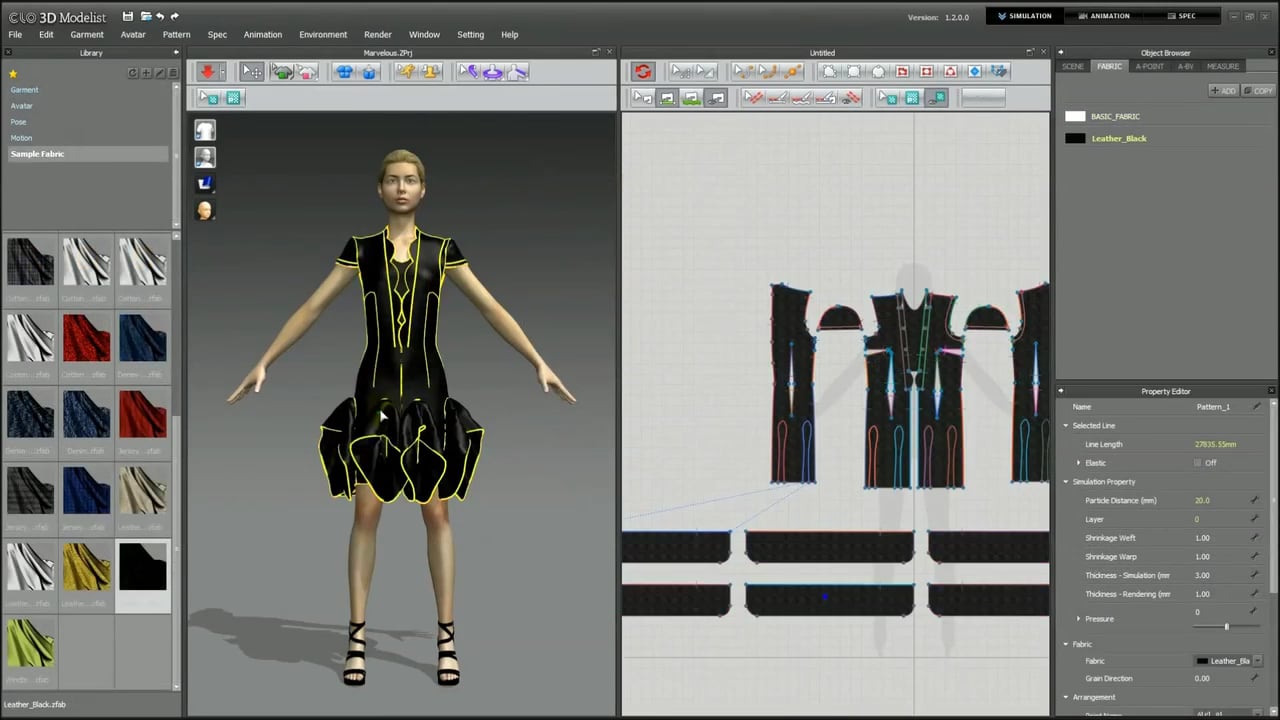Click the favorites star icon in the Library
This screenshot has width=1280, height=720.
(x=13, y=73)
